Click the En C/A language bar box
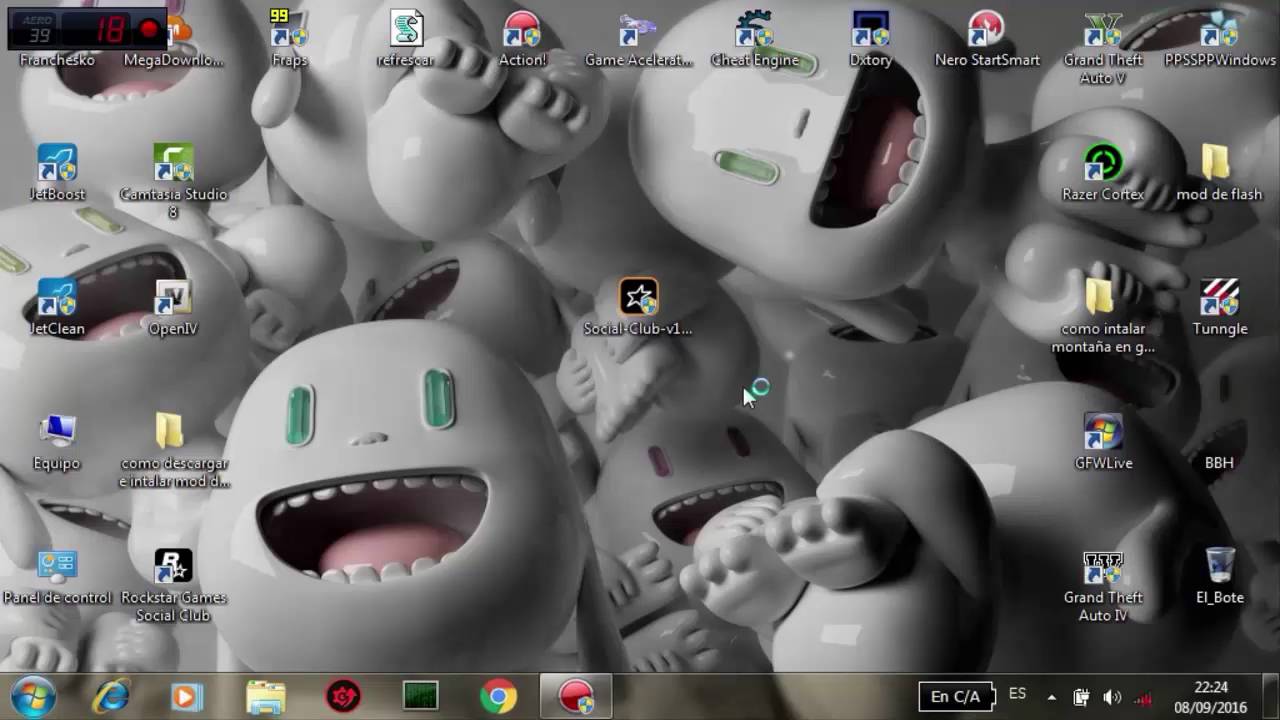1280x720 pixels. click(956, 696)
